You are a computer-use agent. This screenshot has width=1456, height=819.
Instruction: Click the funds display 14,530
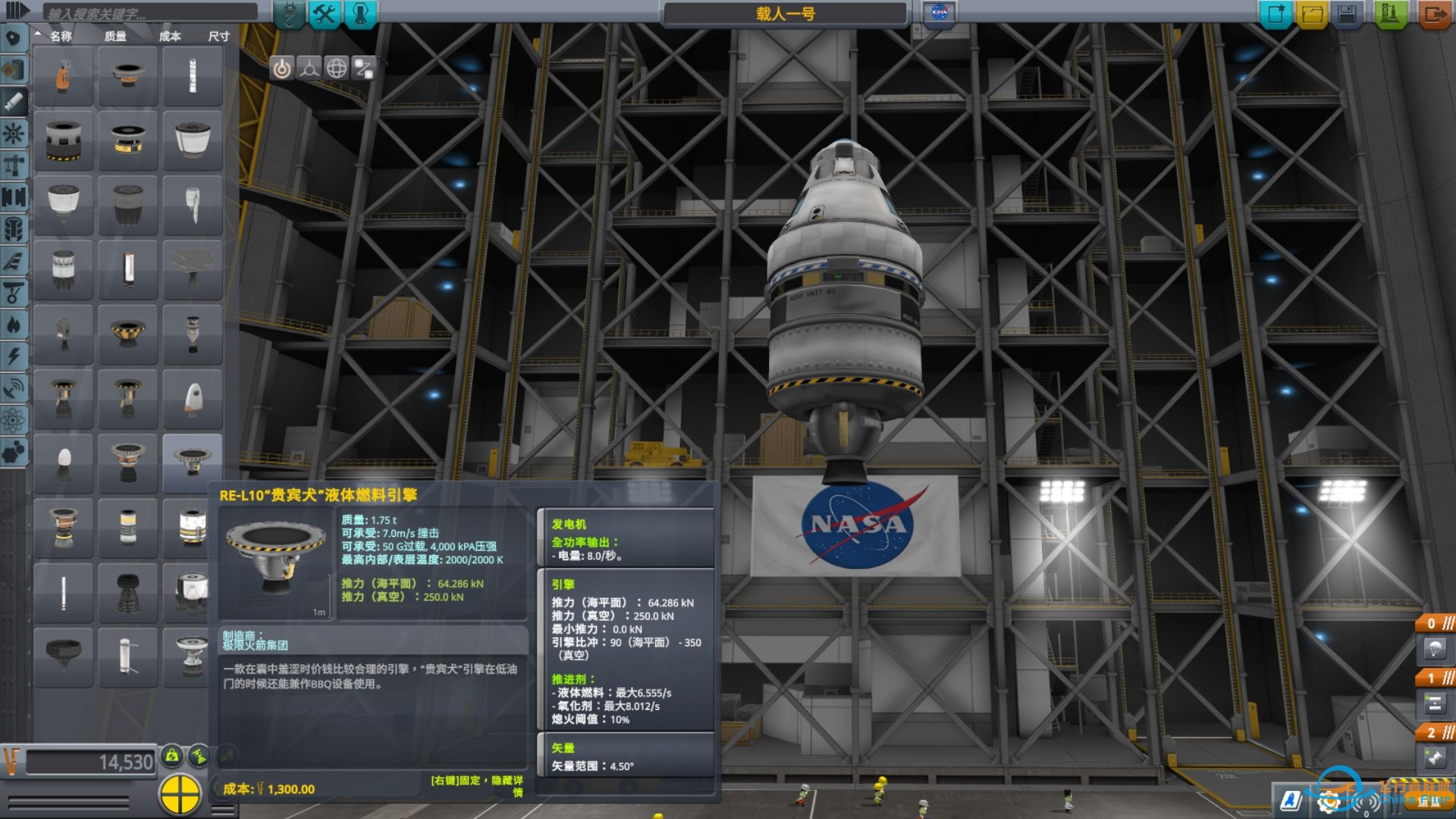pyautogui.click(x=91, y=762)
